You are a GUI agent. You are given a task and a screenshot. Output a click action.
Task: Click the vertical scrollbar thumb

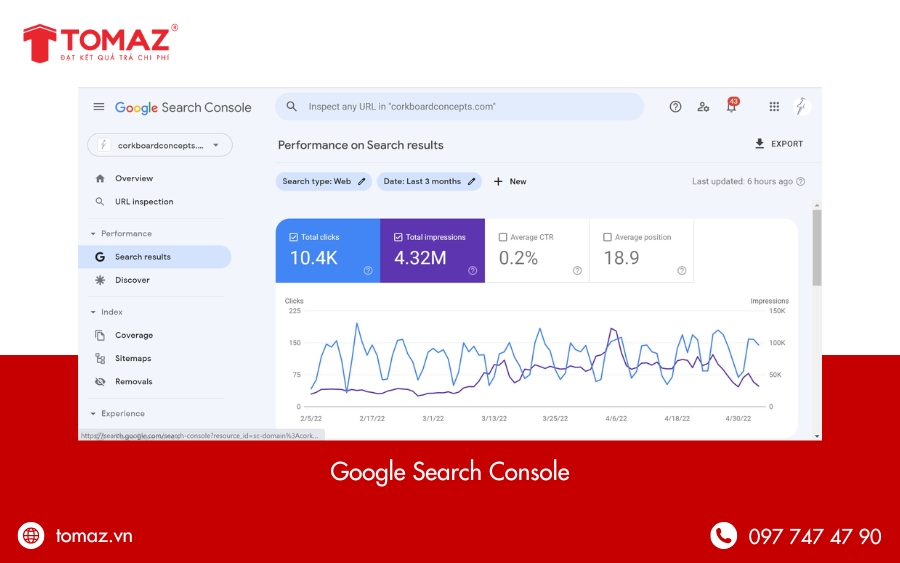817,247
